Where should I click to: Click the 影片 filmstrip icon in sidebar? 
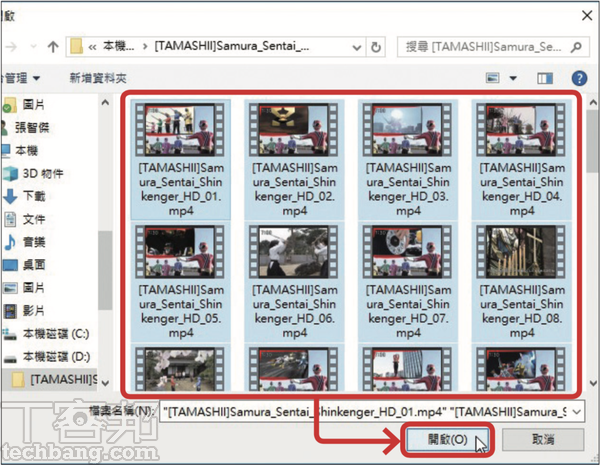click(x=10, y=311)
